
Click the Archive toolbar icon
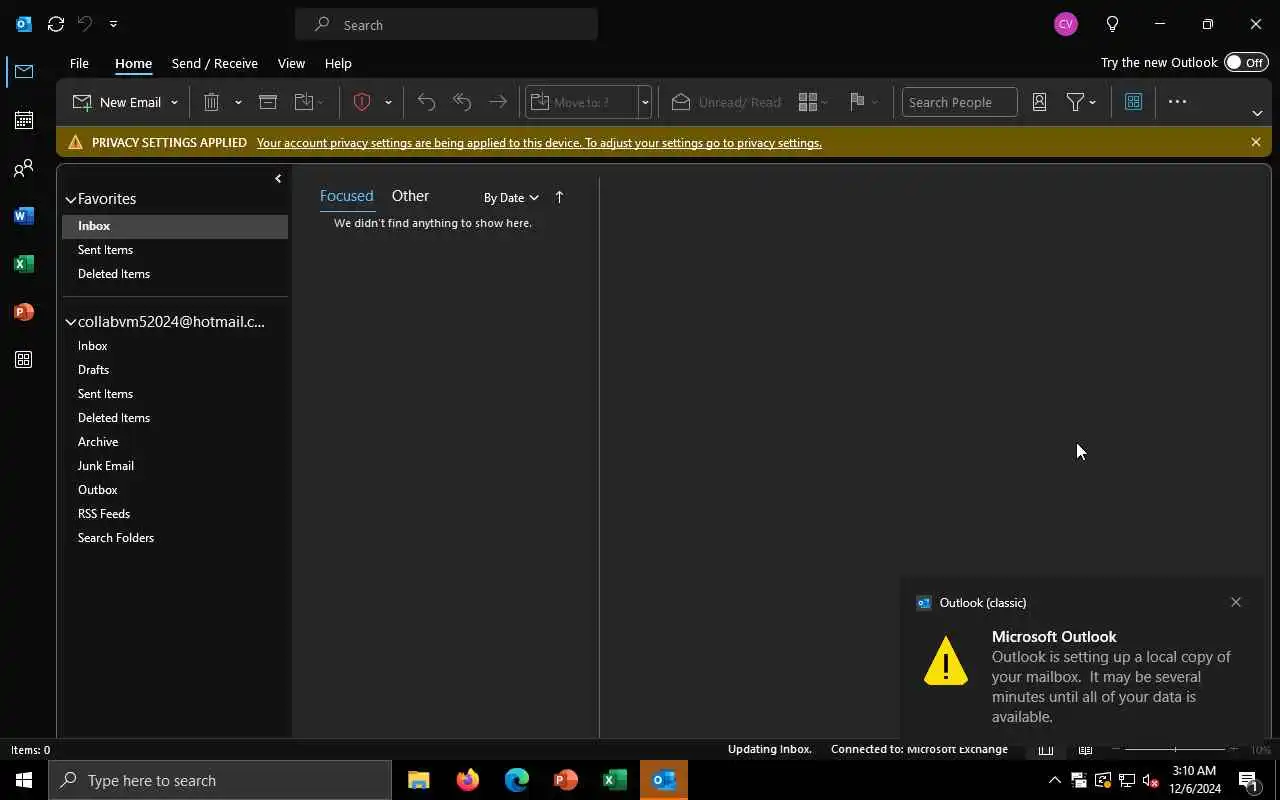[268, 102]
